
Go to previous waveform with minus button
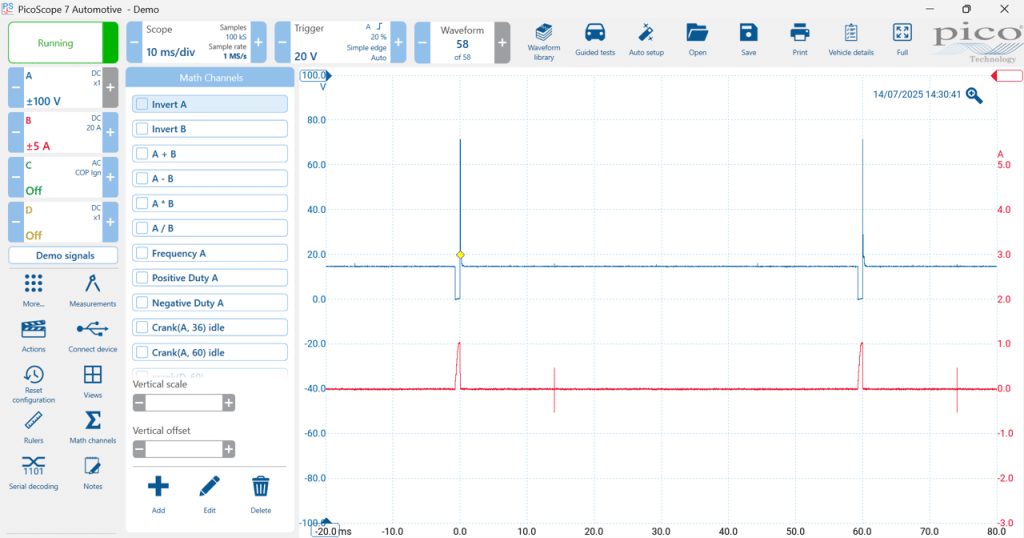423,42
